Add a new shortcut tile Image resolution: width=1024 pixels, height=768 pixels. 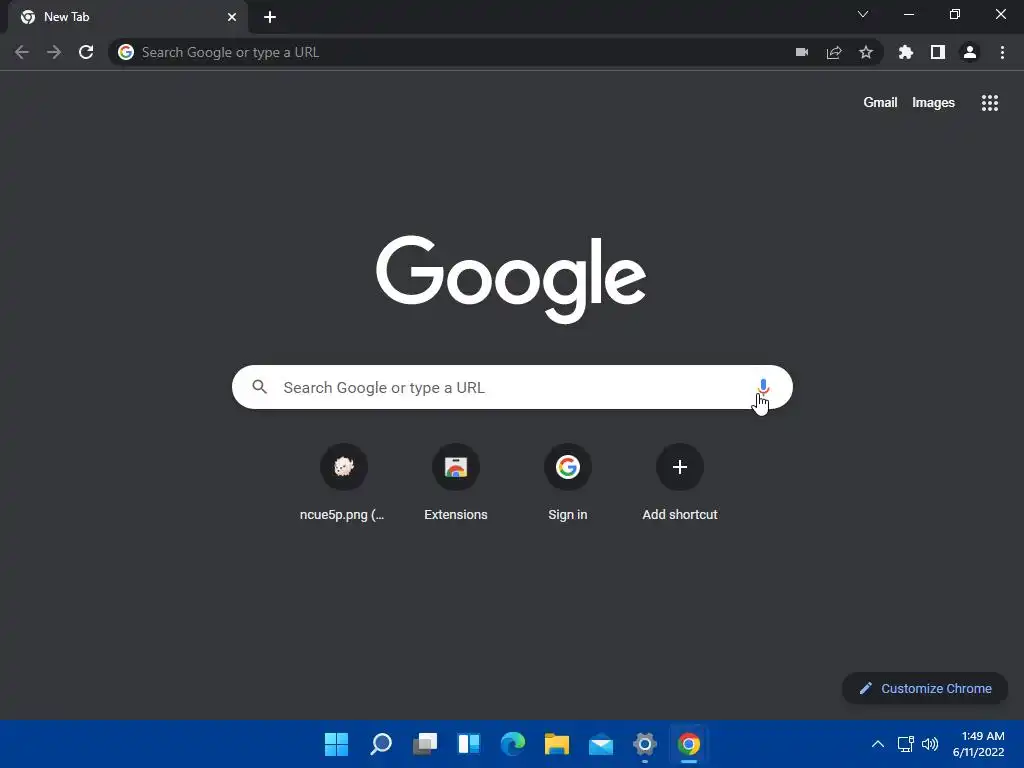[x=680, y=483]
